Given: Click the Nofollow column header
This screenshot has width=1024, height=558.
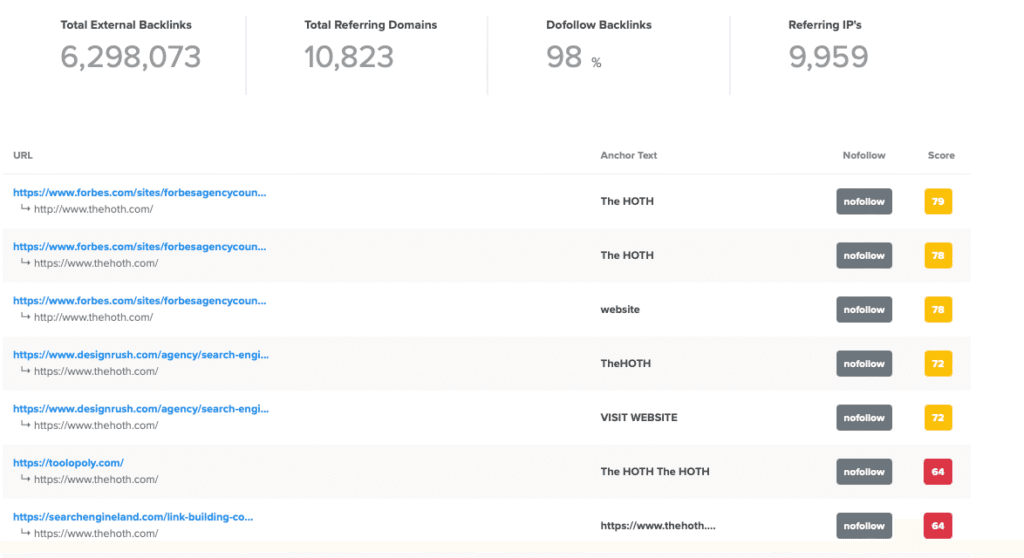Looking at the screenshot, I should 863,155.
